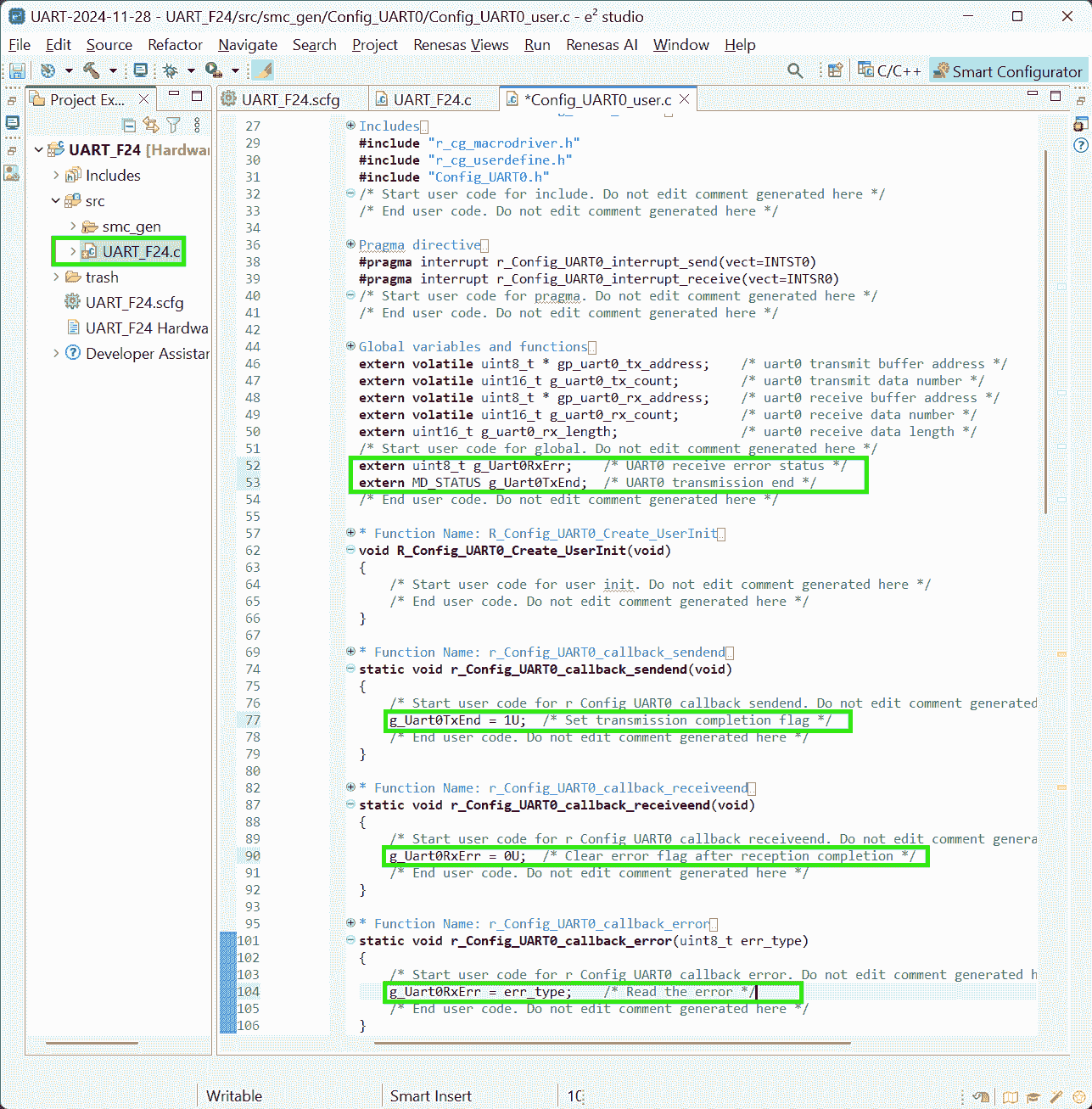The image size is (1092, 1109).
Task: Click the filter funnel icon in Project Explorer
Action: click(174, 126)
